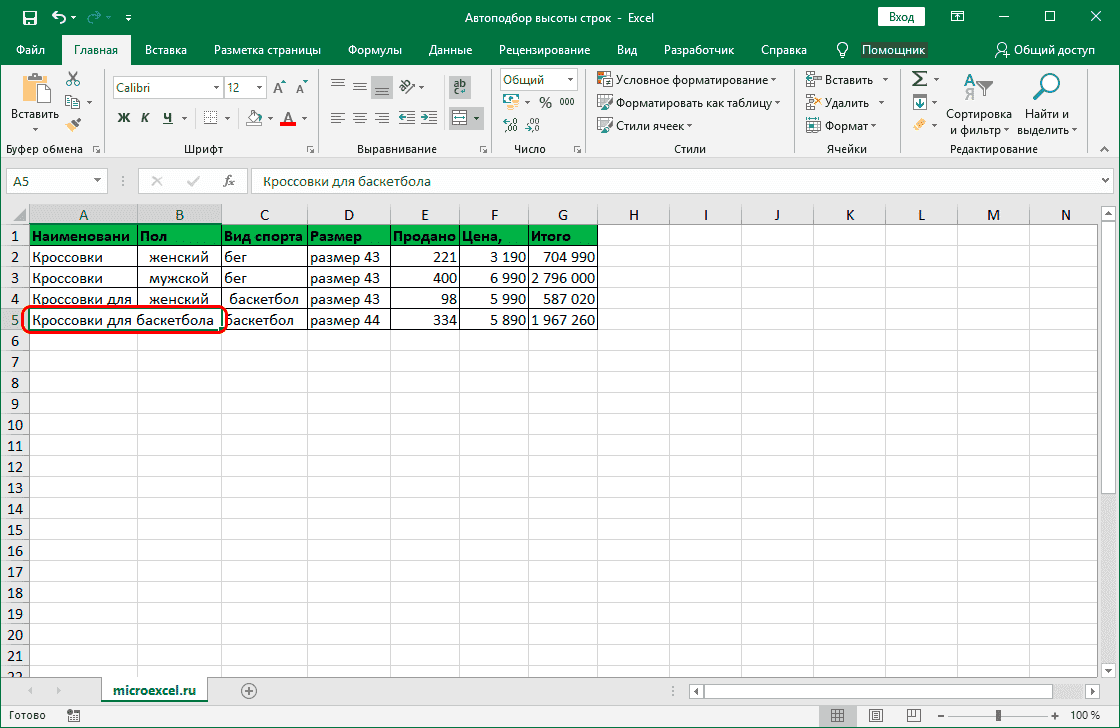Image resolution: width=1120 pixels, height=728 pixels.
Task: Click the Insert Function fx icon
Action: coord(229,181)
